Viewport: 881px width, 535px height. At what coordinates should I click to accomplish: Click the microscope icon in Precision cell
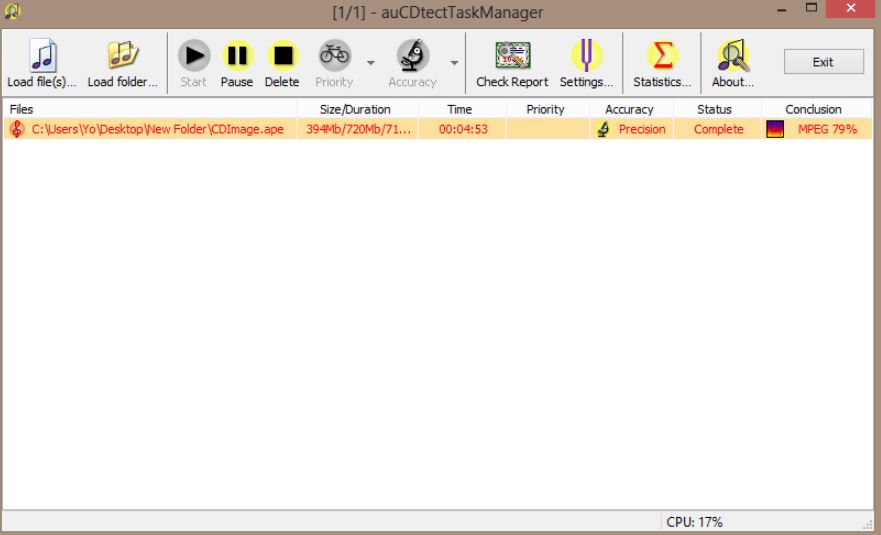tap(603, 129)
